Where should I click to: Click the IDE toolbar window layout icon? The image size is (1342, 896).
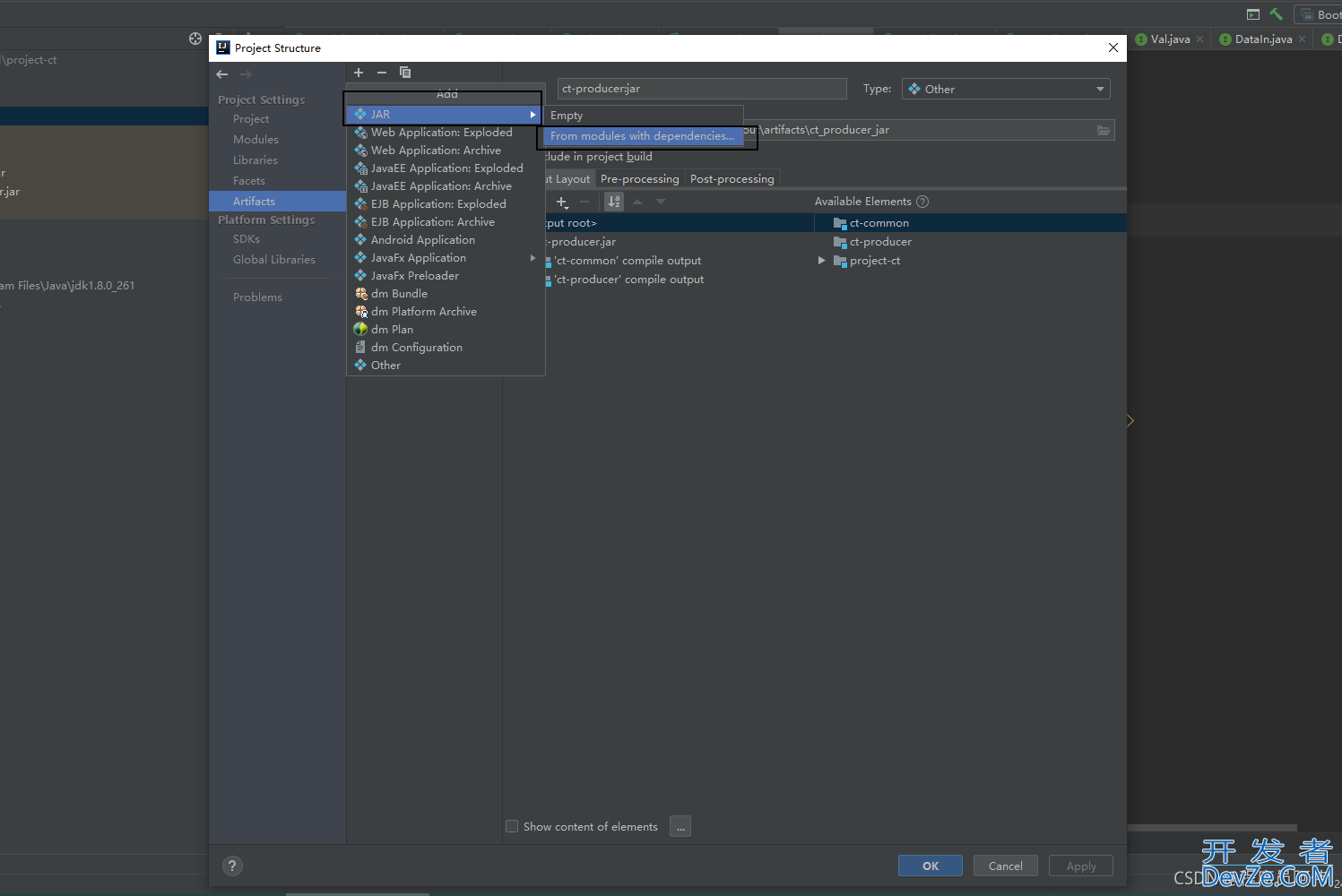[1253, 14]
